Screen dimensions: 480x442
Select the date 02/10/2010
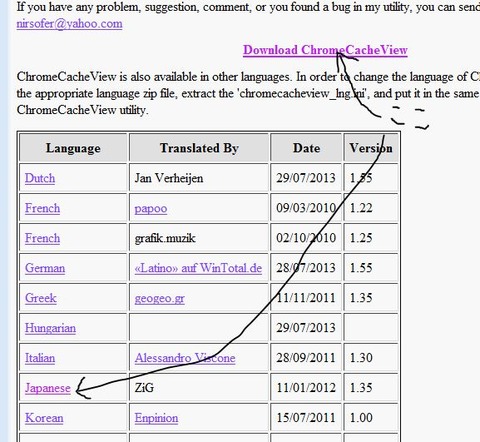point(306,238)
